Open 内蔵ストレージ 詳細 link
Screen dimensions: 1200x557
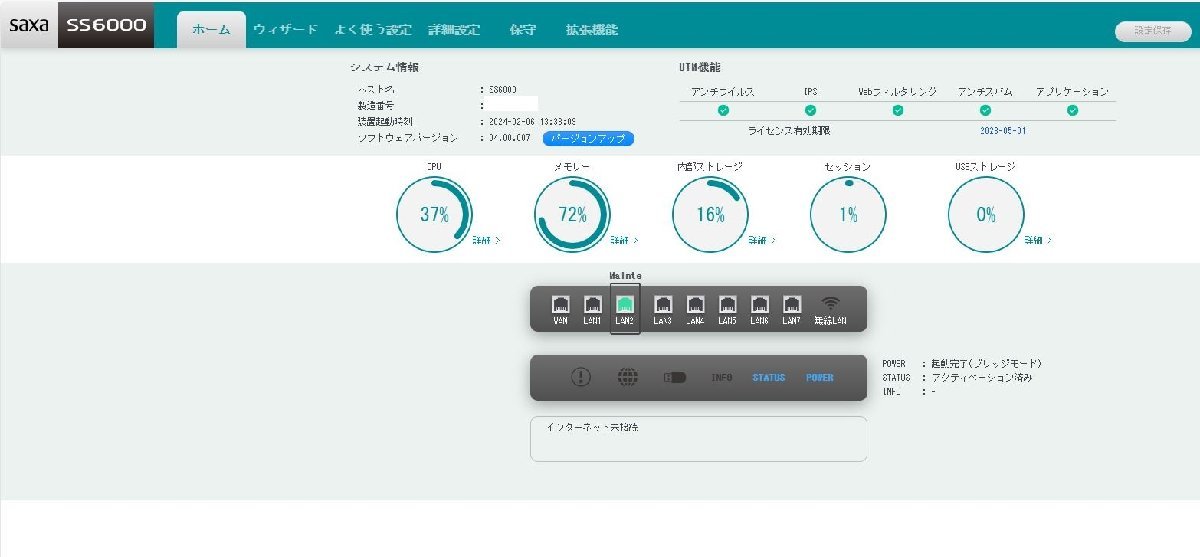762,241
